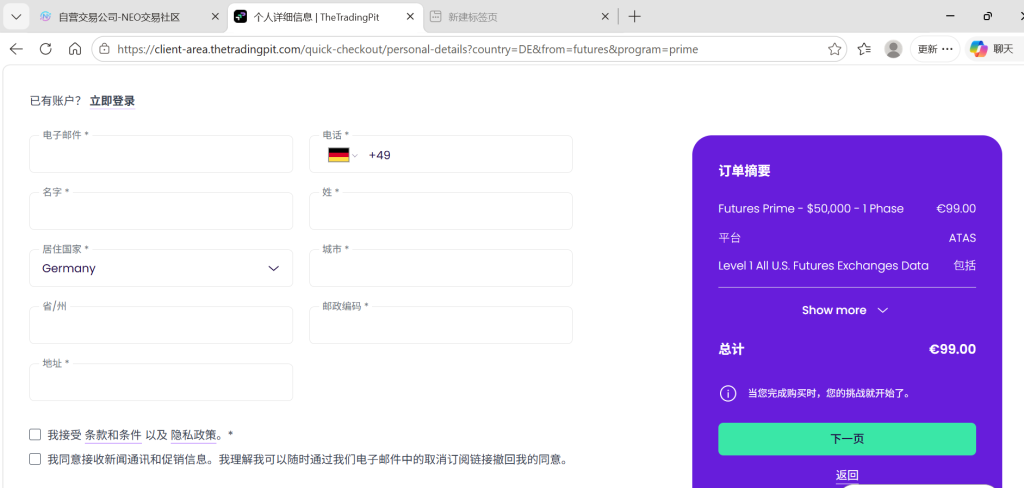The width and height of the screenshot is (1024, 488).
Task: Open the favorites list icon
Action: [x=864, y=49]
